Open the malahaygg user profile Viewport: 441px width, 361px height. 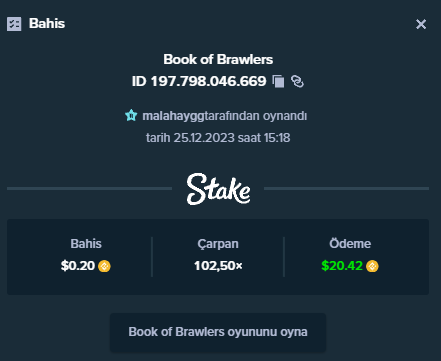click(x=173, y=116)
